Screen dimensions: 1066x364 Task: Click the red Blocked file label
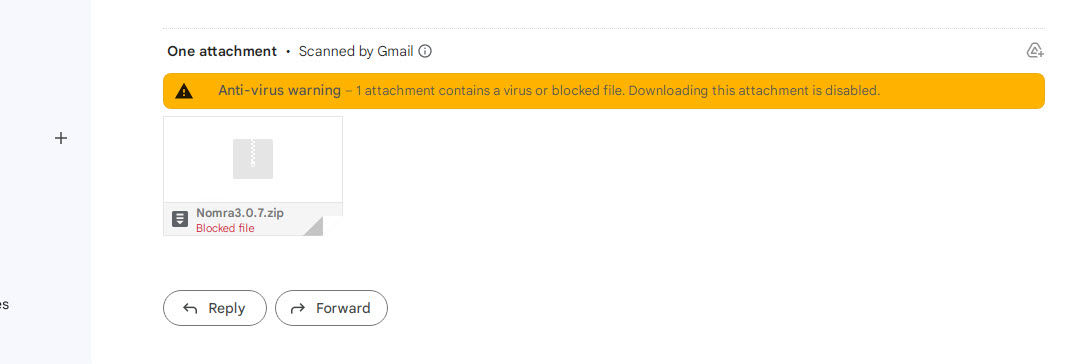[225, 229]
